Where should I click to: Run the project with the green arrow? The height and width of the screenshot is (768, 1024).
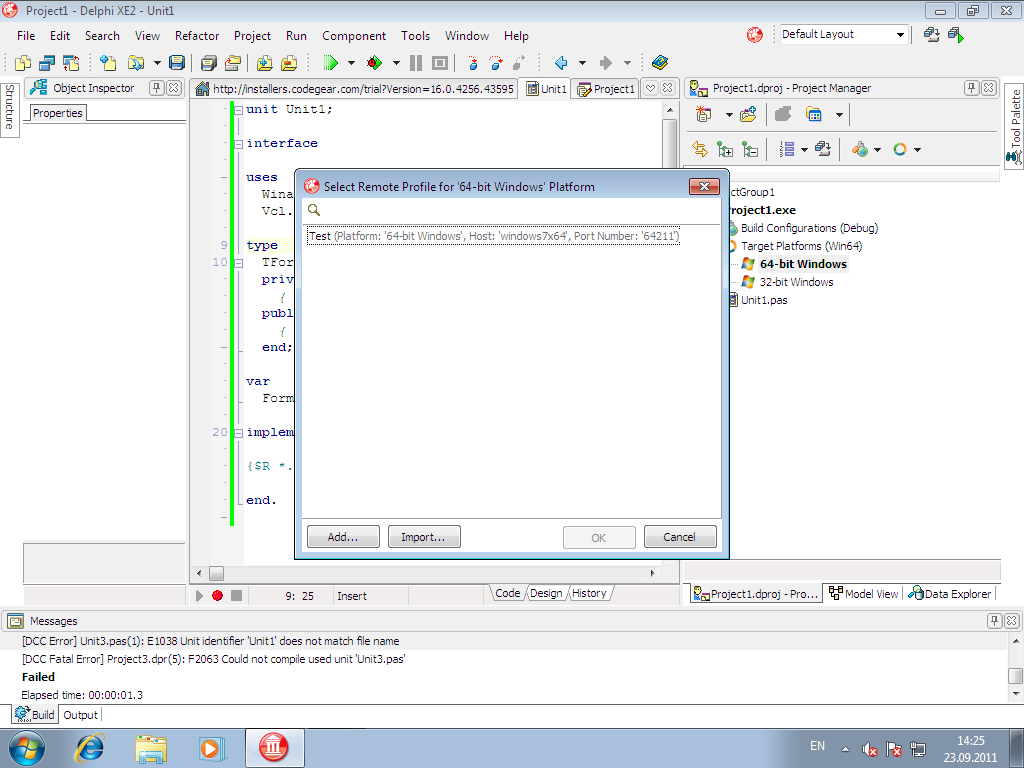(x=331, y=63)
